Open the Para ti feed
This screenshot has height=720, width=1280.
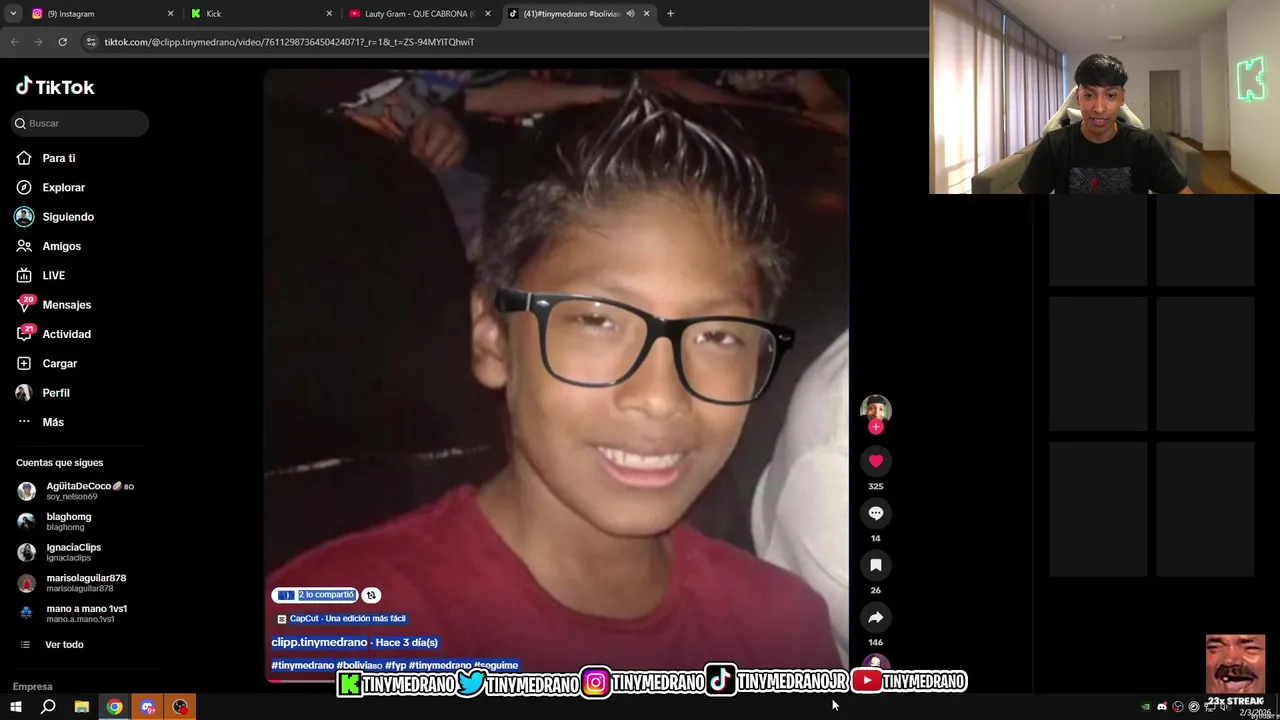coord(58,158)
